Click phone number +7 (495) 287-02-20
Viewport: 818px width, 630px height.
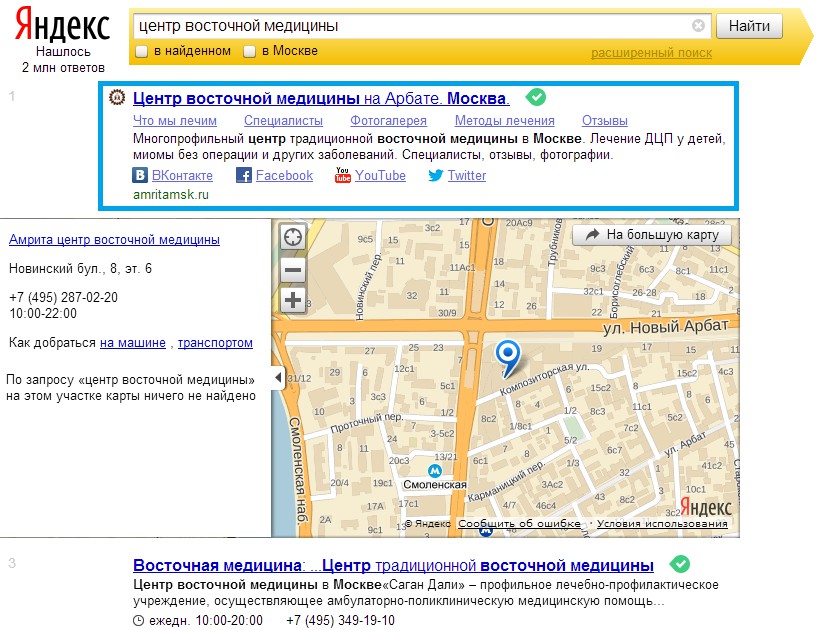point(63,297)
